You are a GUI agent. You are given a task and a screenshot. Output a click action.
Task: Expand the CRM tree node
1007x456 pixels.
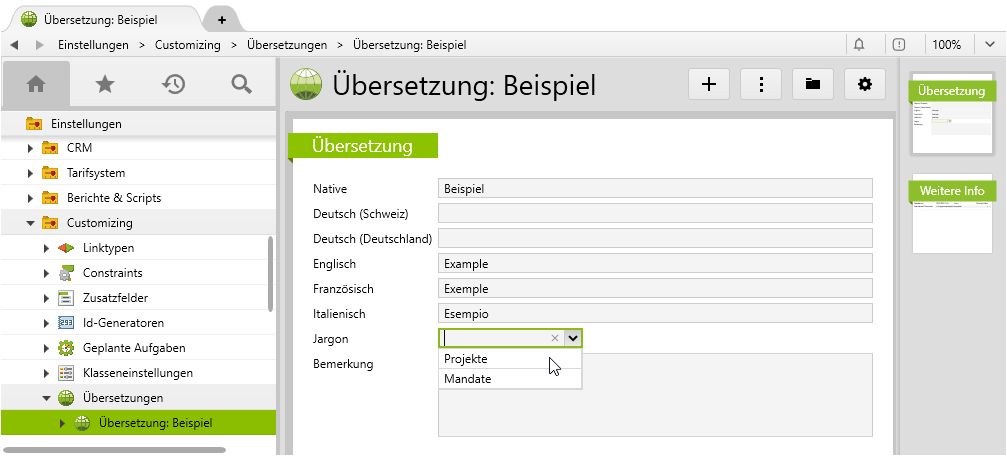tap(31, 148)
